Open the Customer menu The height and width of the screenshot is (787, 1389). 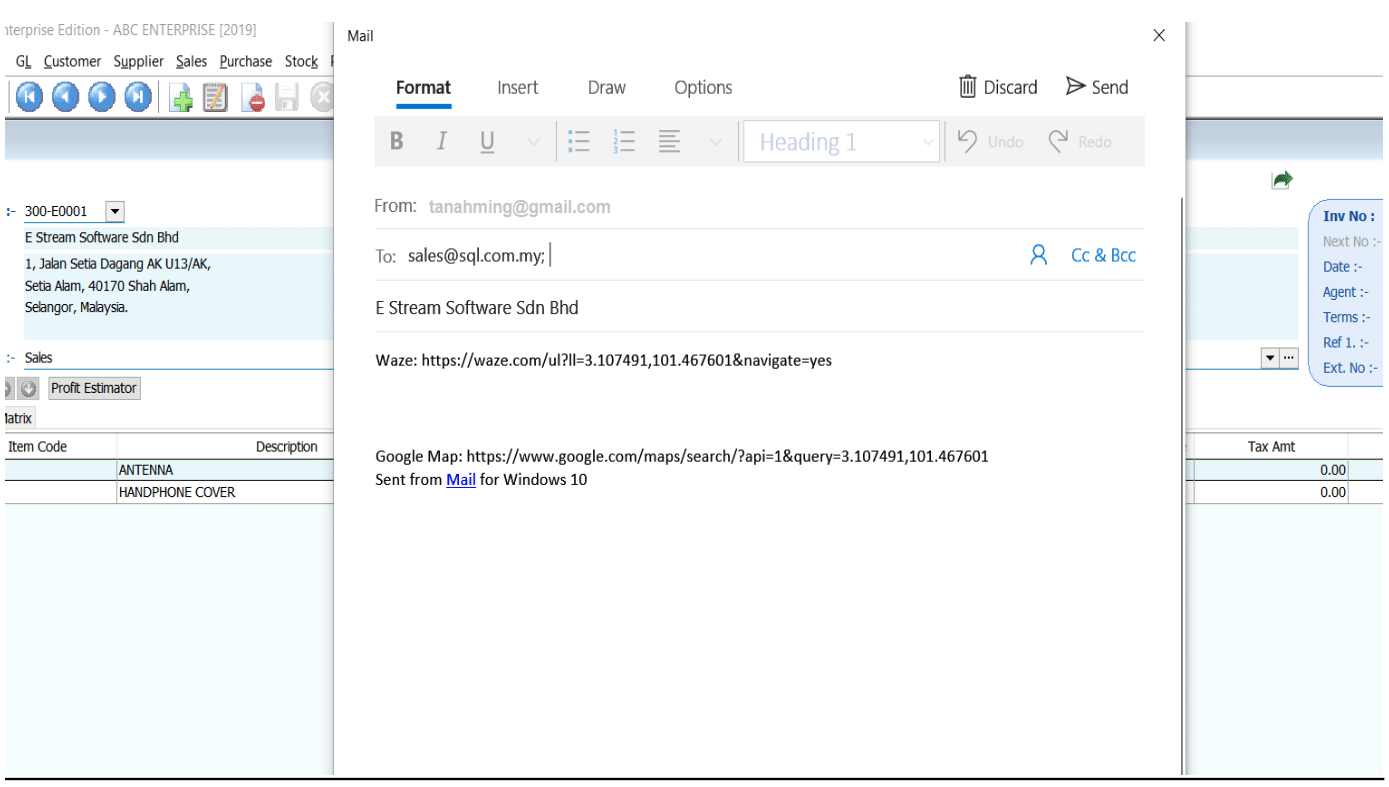(72, 62)
